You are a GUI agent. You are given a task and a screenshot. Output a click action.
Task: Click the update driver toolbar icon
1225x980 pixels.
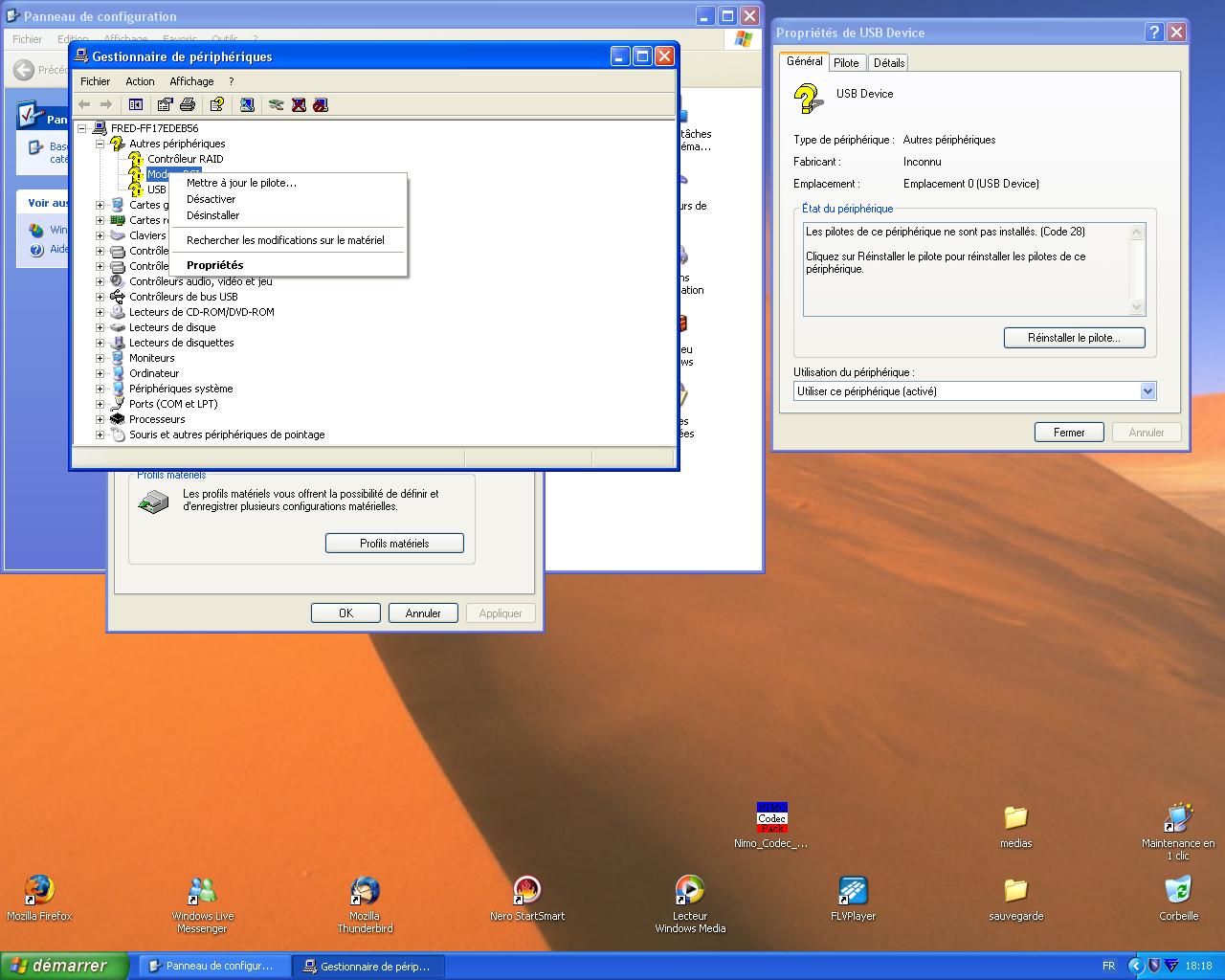point(277,104)
